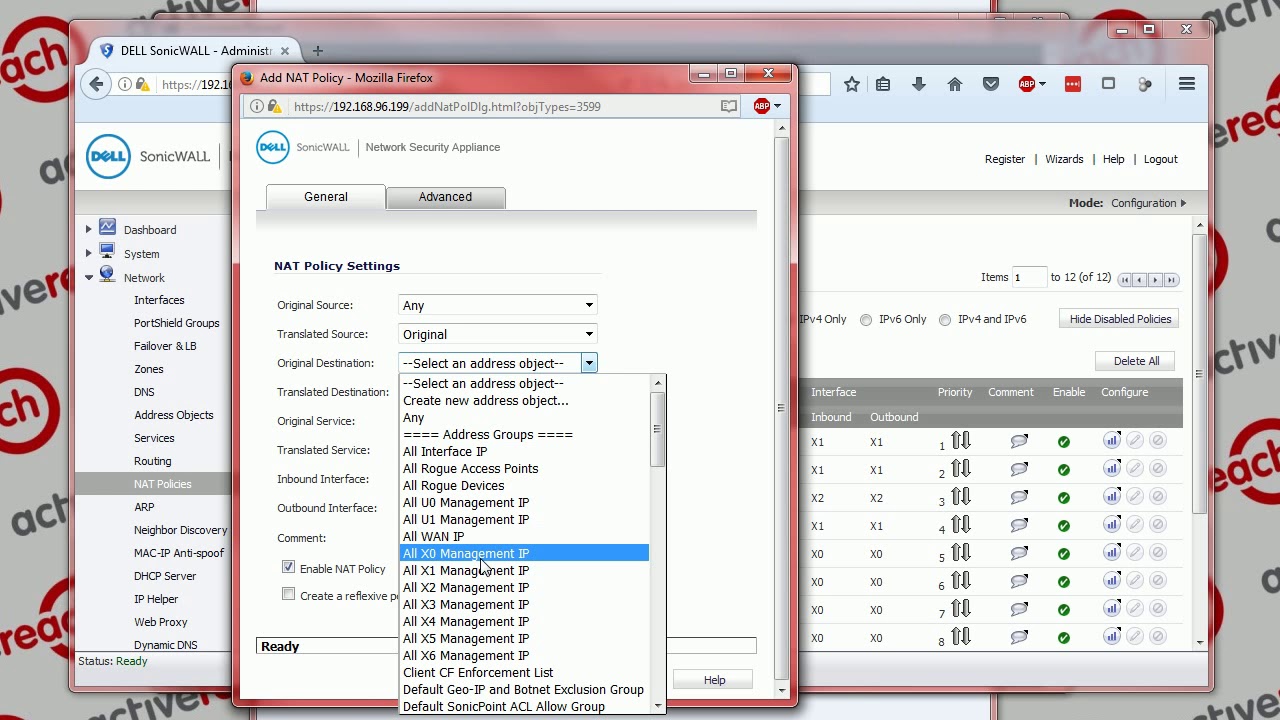Expand System in the sidebar tree

coord(88,254)
